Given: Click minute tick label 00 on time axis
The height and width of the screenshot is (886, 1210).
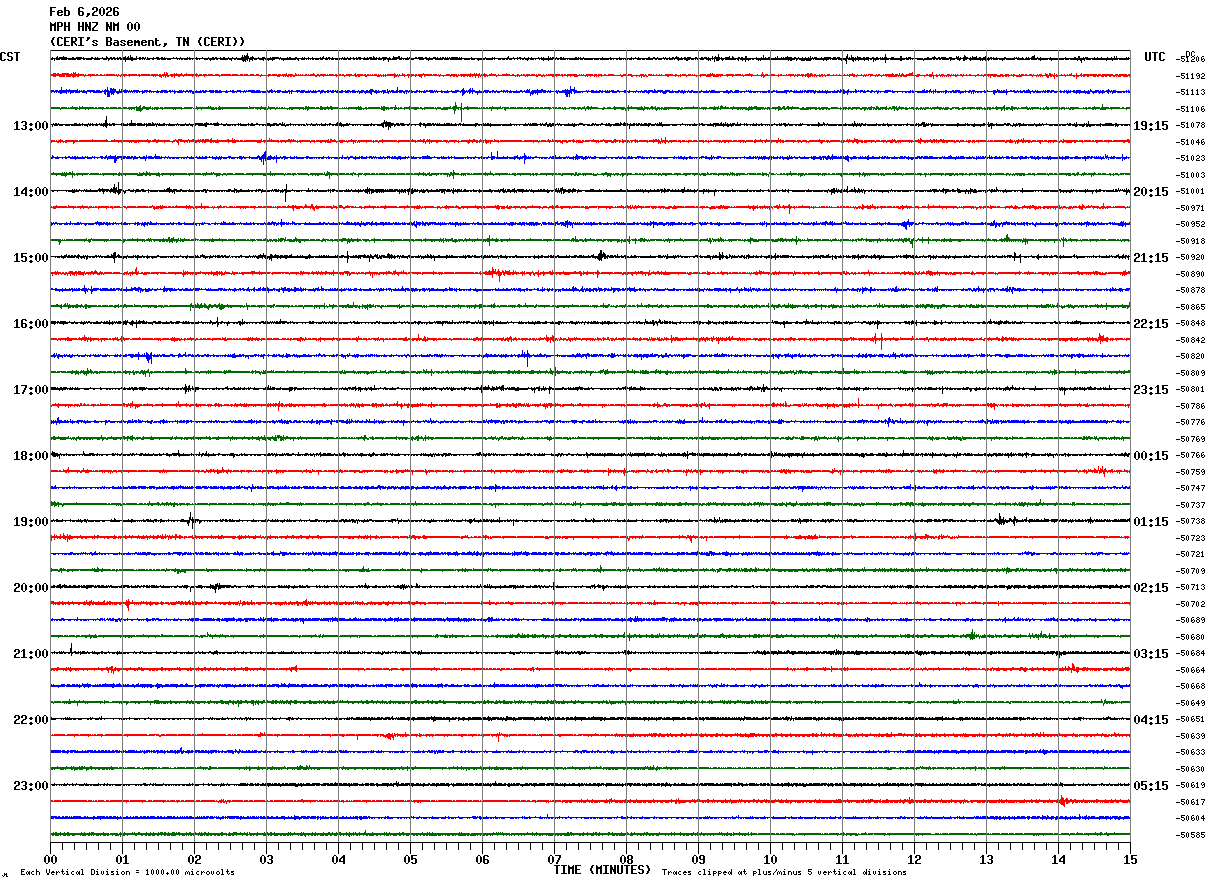Looking at the screenshot, I should 50,859.
